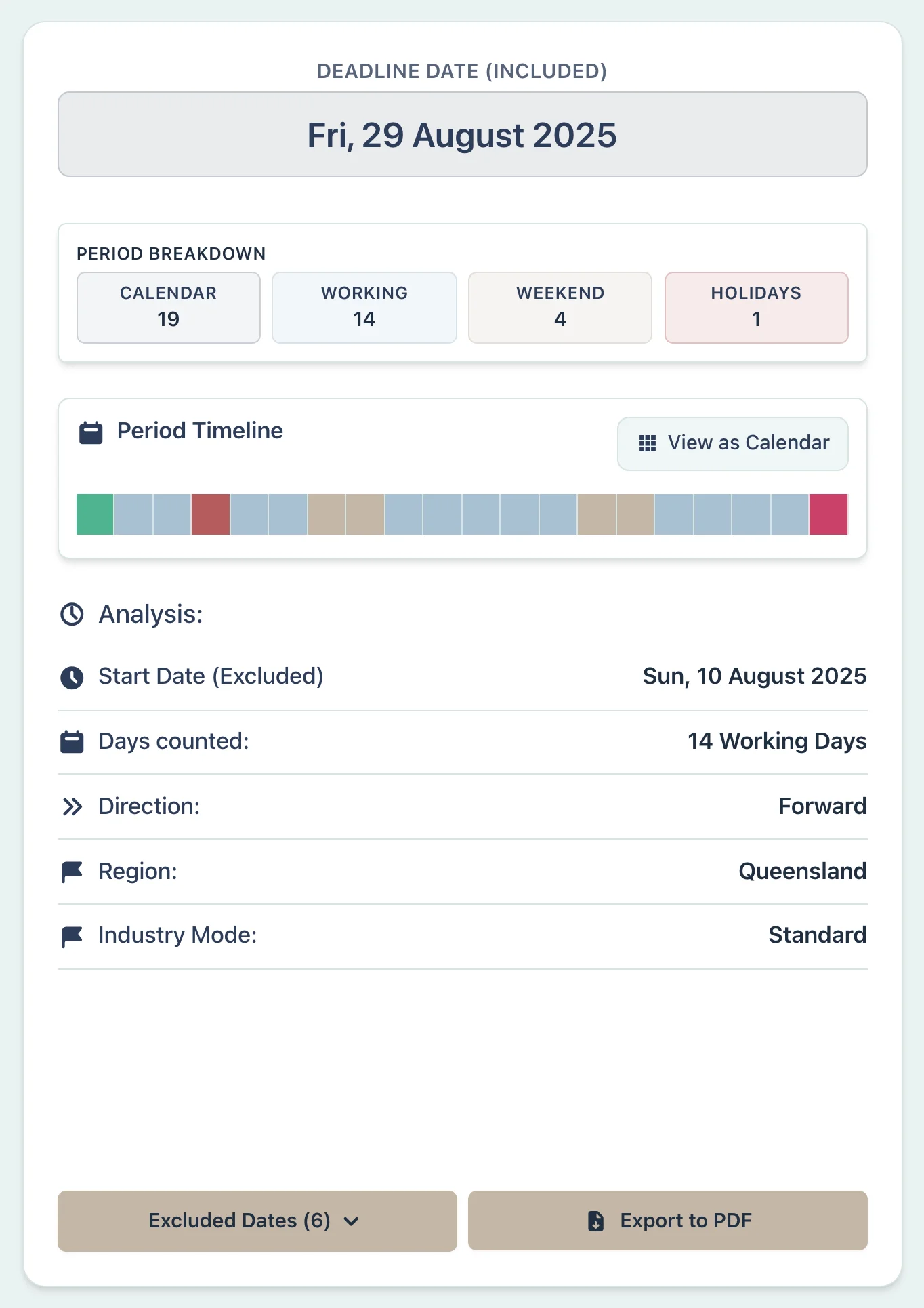The width and height of the screenshot is (924, 1308).
Task: Click the flag icon beside Region
Action: (x=72, y=872)
